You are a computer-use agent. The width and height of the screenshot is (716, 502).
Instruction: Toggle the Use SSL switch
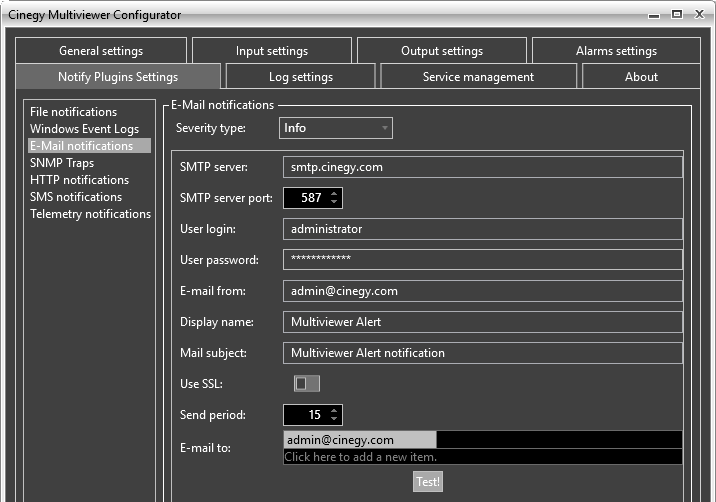coord(307,383)
